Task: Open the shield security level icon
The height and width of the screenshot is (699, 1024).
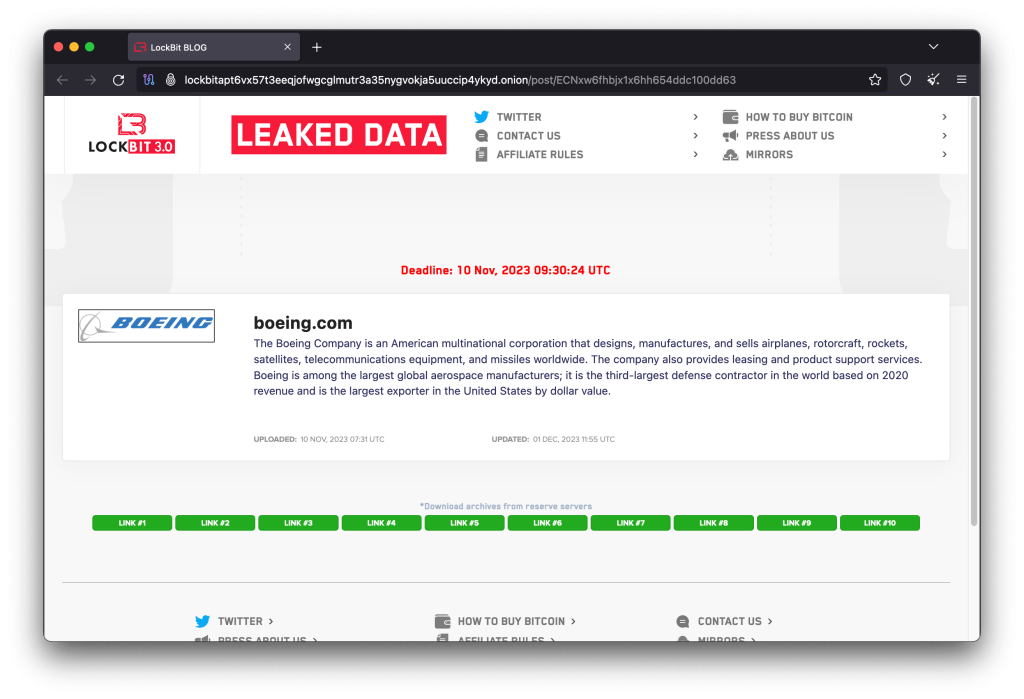Action: click(905, 80)
